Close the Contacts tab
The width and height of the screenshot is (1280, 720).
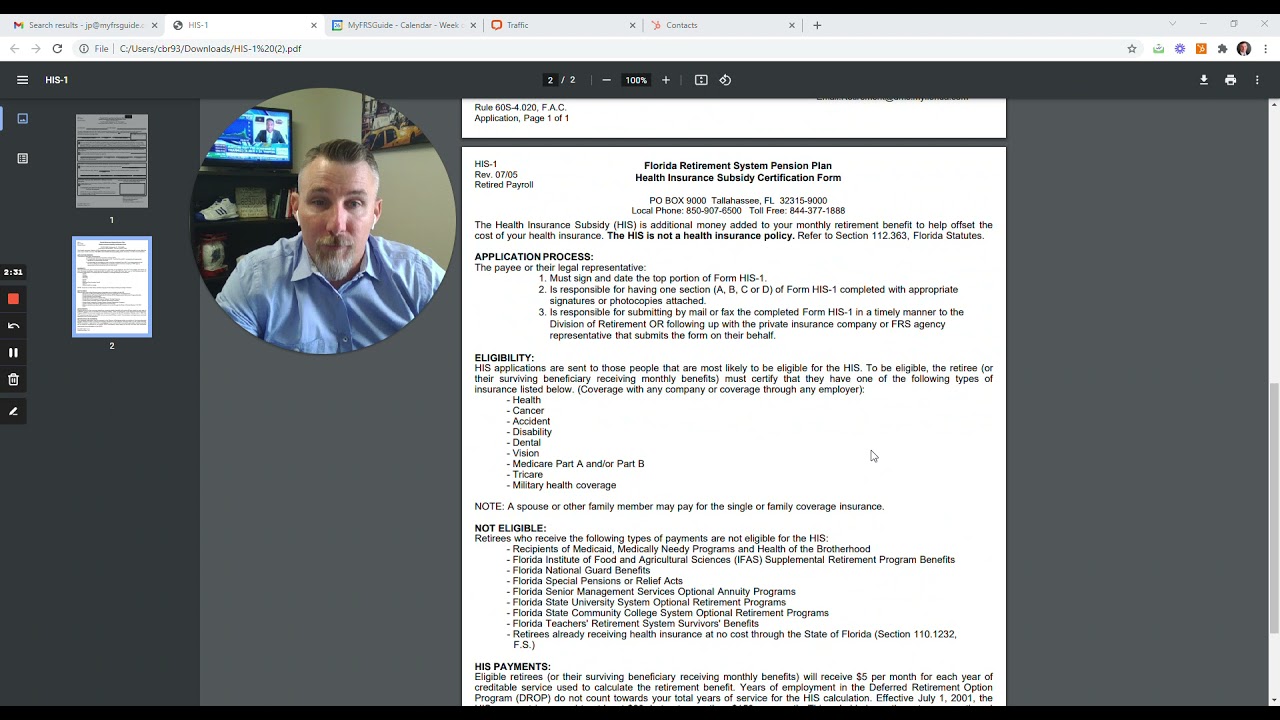(793, 25)
